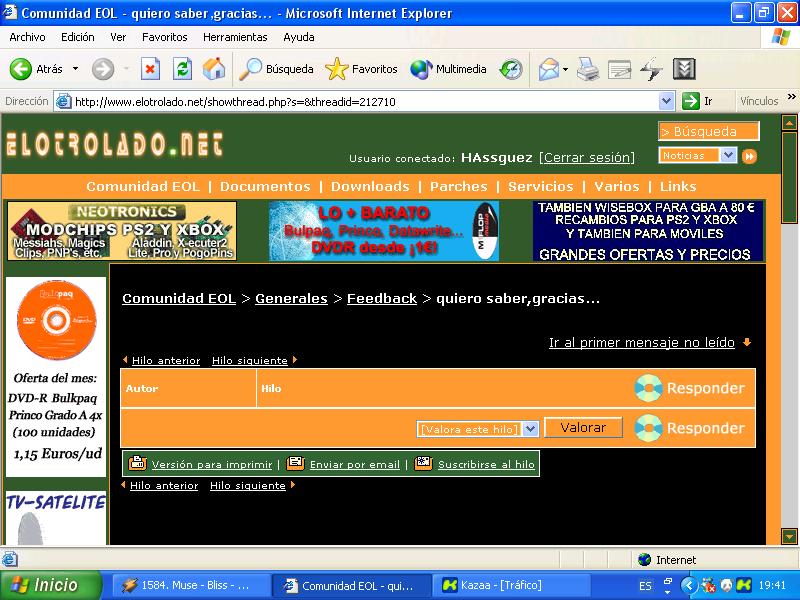Image resolution: width=800 pixels, height=600 pixels.
Task: Switch to Muse - Bliss taskbar item
Action: [191, 585]
